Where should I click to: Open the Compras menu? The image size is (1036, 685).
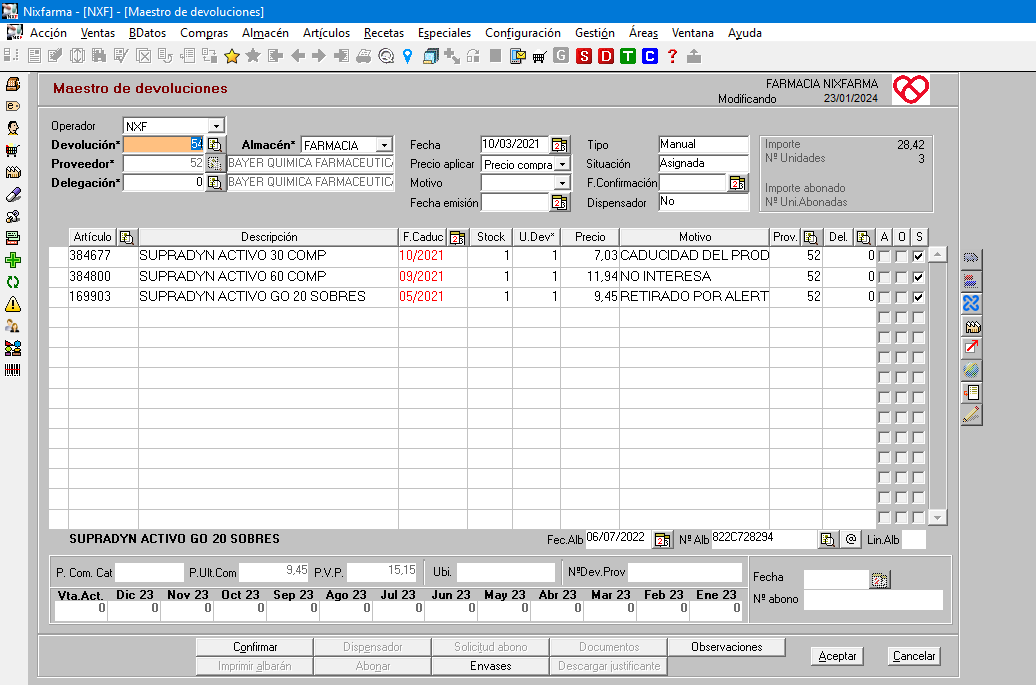click(x=204, y=33)
